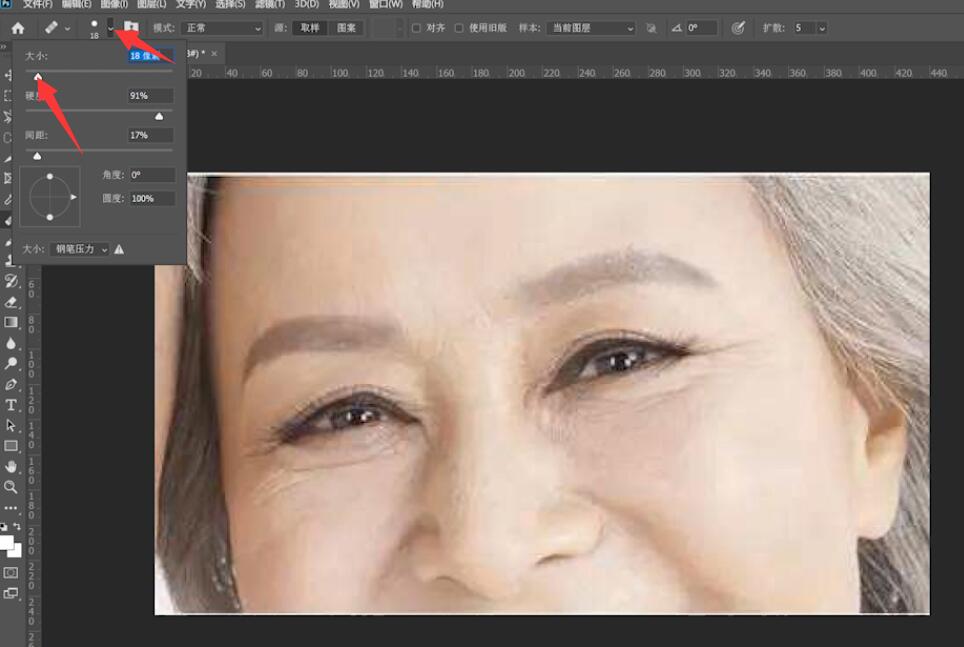This screenshot has height=647, width=964.
Task: Open the 视图(V) menu
Action: [x=344, y=4]
